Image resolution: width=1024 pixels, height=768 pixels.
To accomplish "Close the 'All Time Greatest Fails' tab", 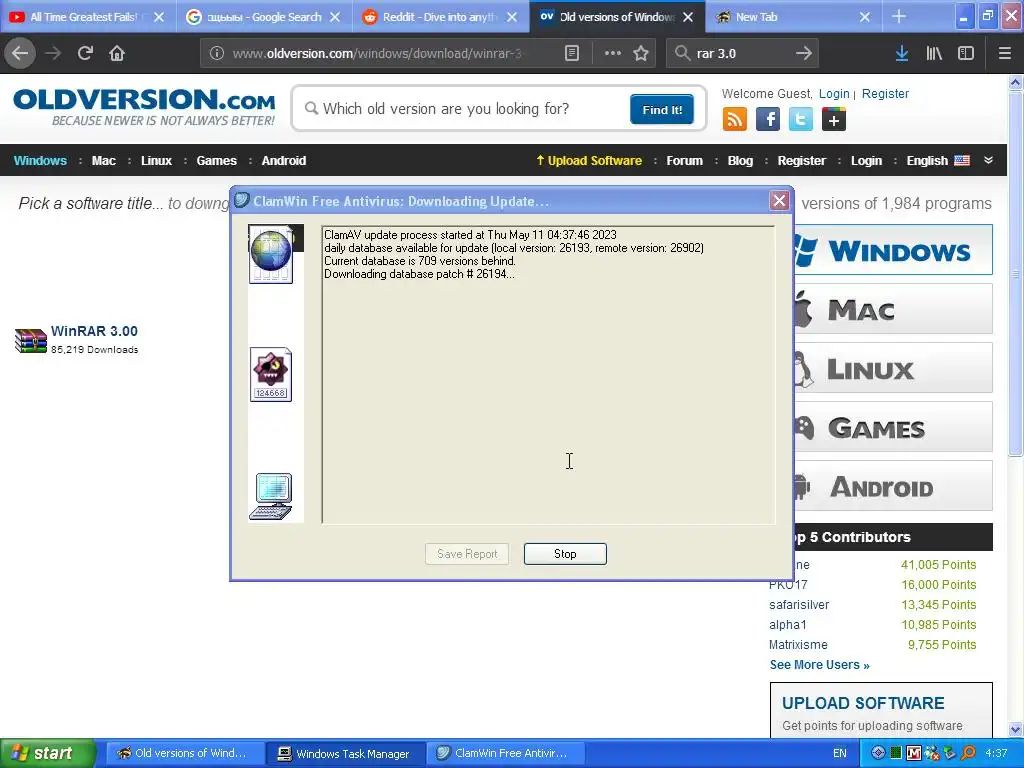I will (x=159, y=17).
